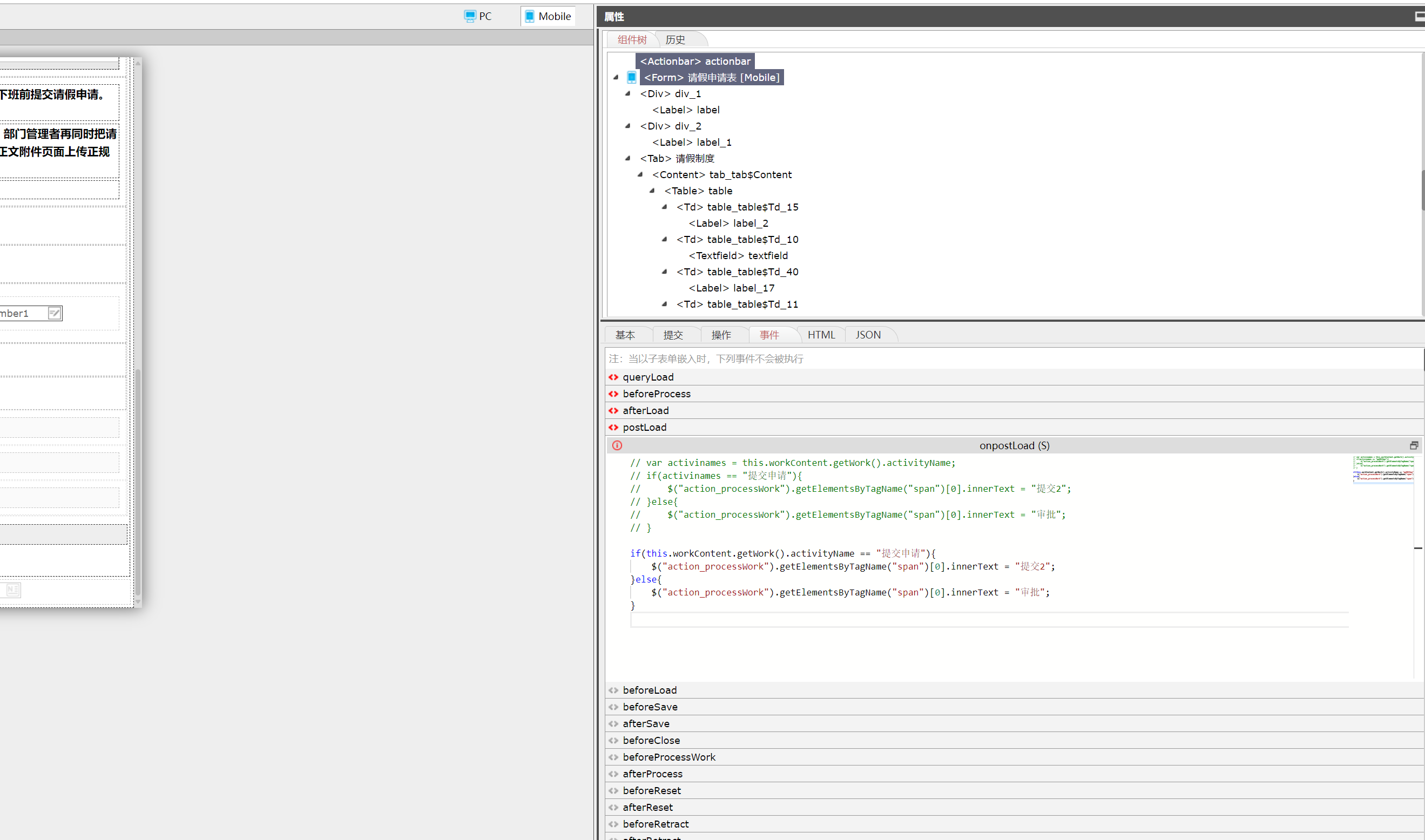Click the mobile Form icon in component tree
The image size is (1425, 840).
(631, 78)
